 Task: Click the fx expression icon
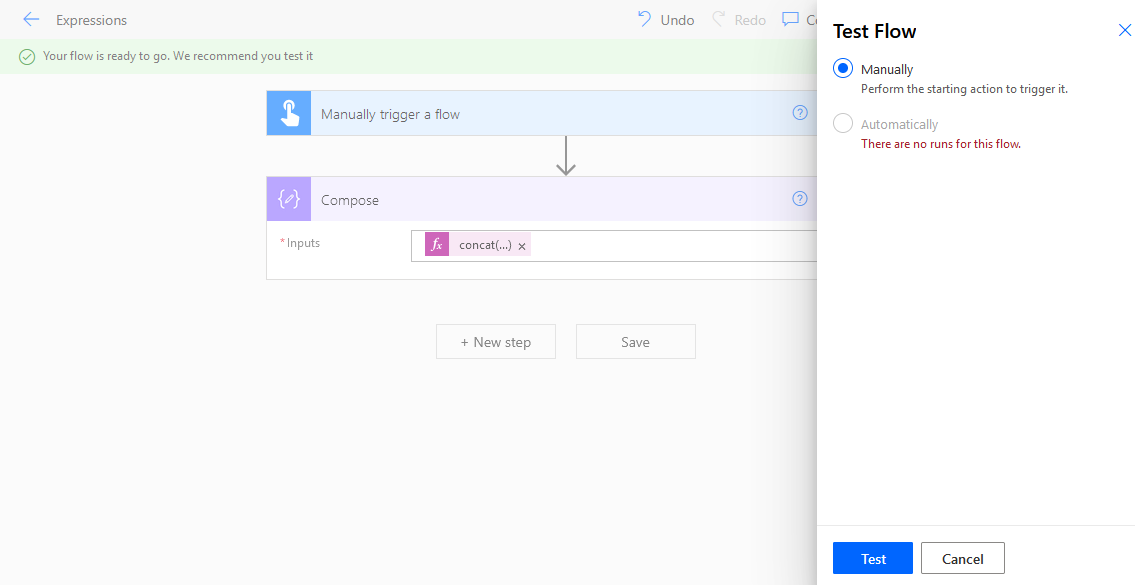tap(437, 245)
